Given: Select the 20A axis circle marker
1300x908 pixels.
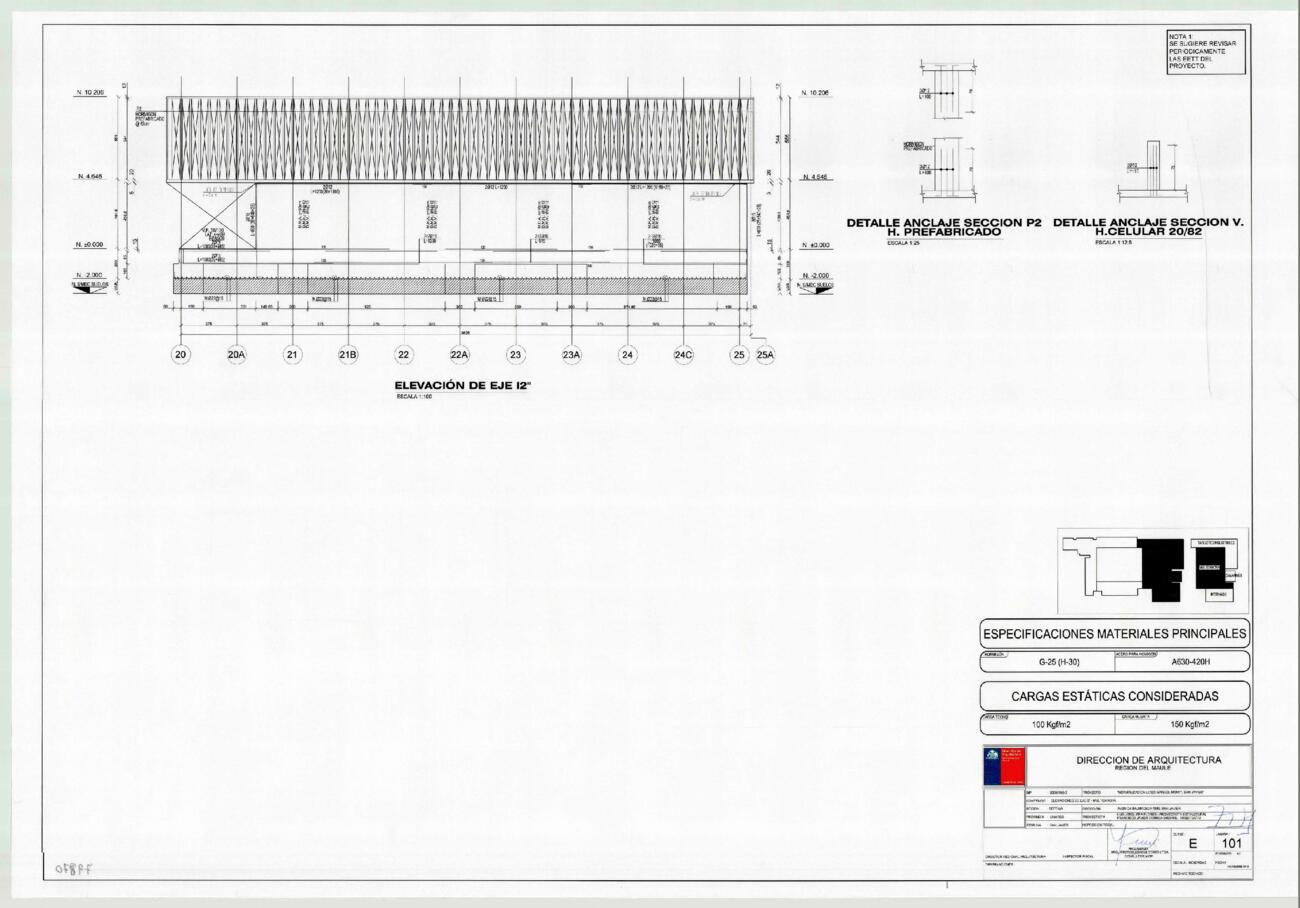Looking at the screenshot, I should tap(237, 355).
